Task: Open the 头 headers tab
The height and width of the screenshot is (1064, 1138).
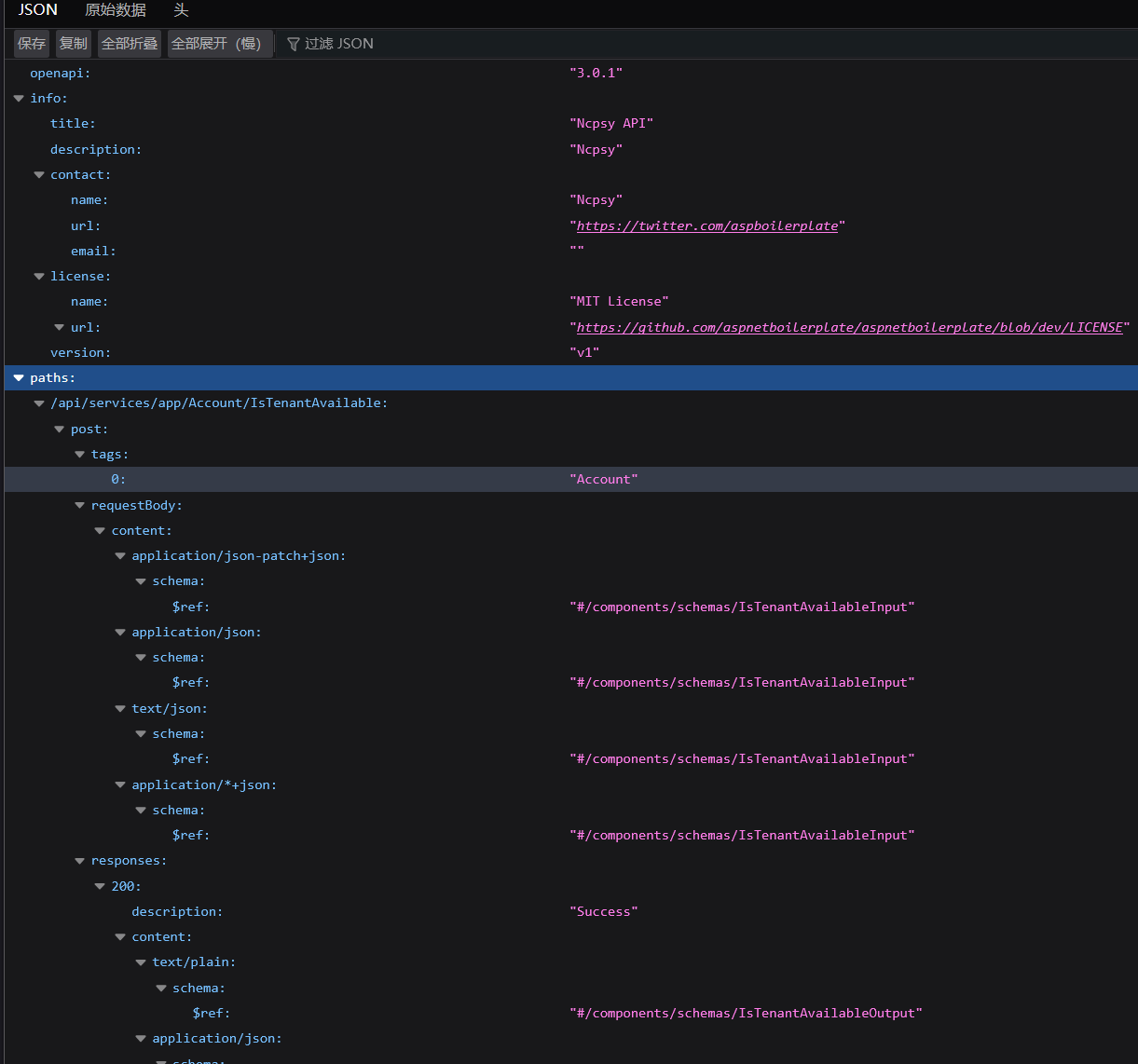Action: tap(181, 10)
